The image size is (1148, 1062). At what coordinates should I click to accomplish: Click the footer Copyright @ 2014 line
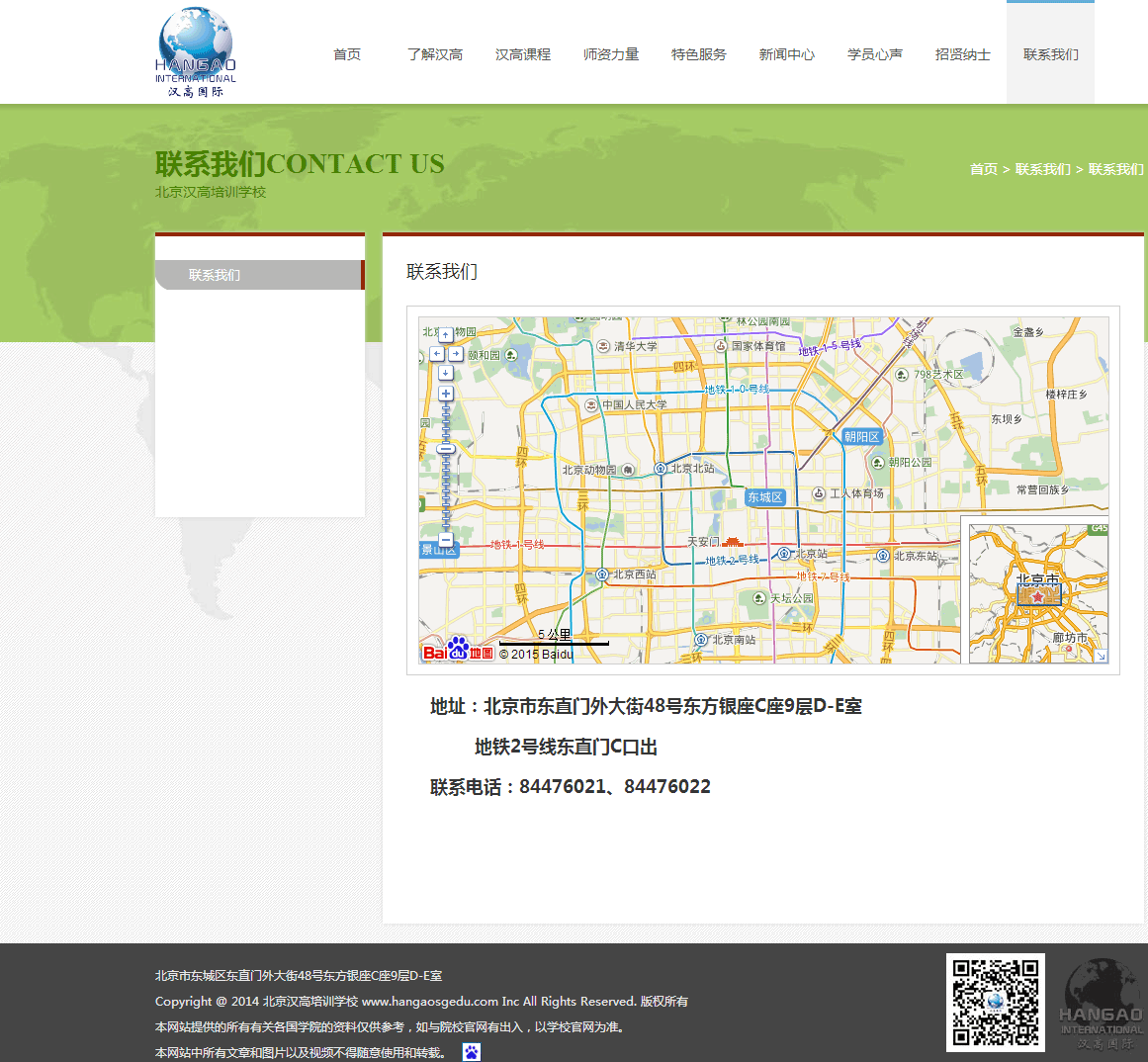point(421,1002)
